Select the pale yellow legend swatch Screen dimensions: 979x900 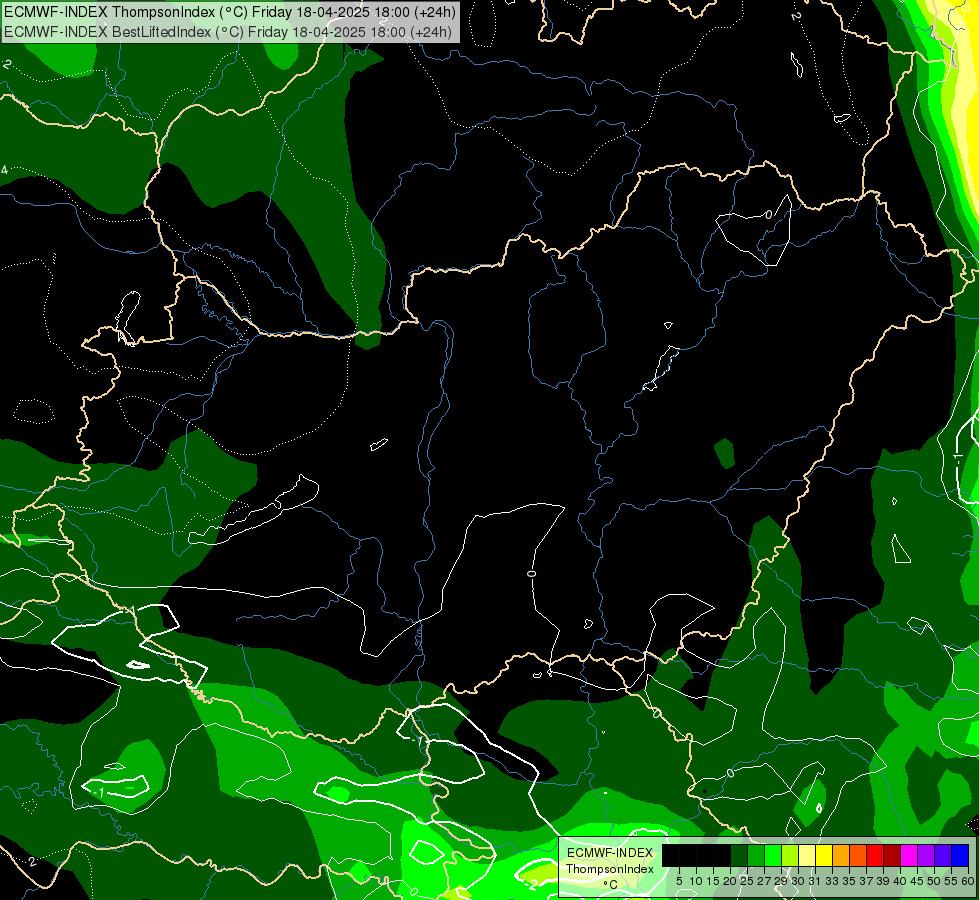[x=807, y=855]
